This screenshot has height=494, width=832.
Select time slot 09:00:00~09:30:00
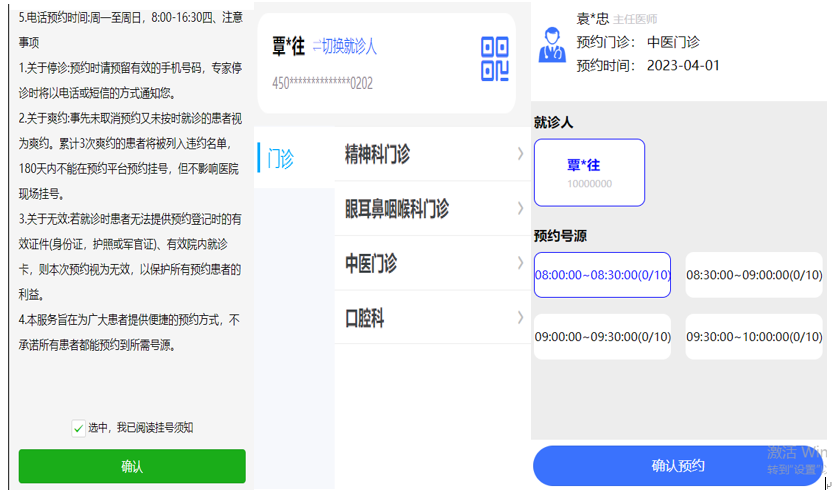tap(602, 337)
